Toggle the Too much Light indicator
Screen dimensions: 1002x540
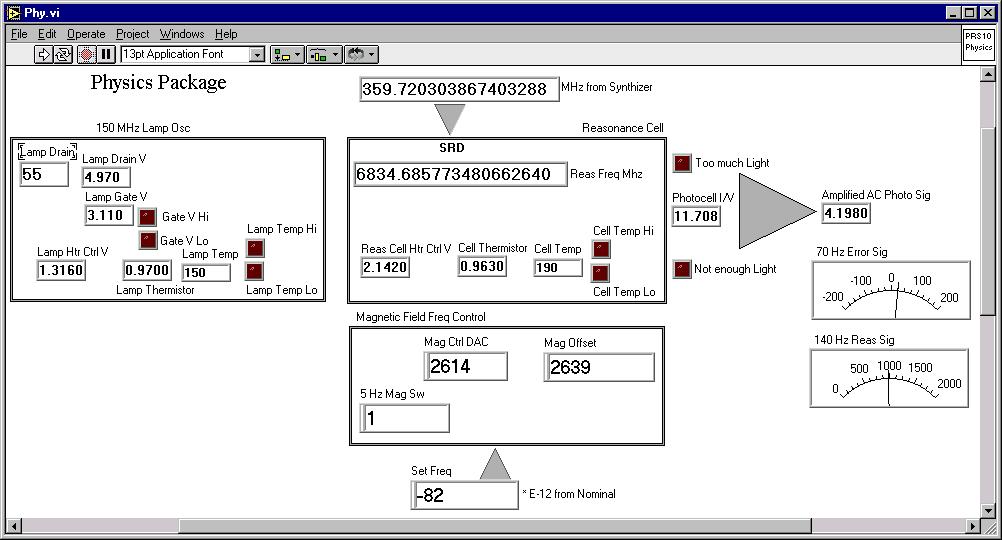tap(682, 163)
